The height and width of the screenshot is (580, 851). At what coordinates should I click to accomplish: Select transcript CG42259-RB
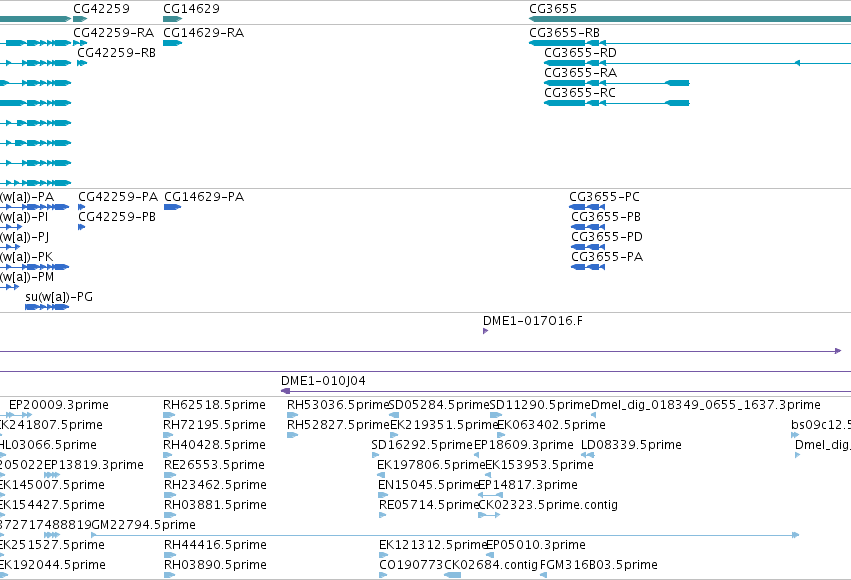tap(117, 53)
